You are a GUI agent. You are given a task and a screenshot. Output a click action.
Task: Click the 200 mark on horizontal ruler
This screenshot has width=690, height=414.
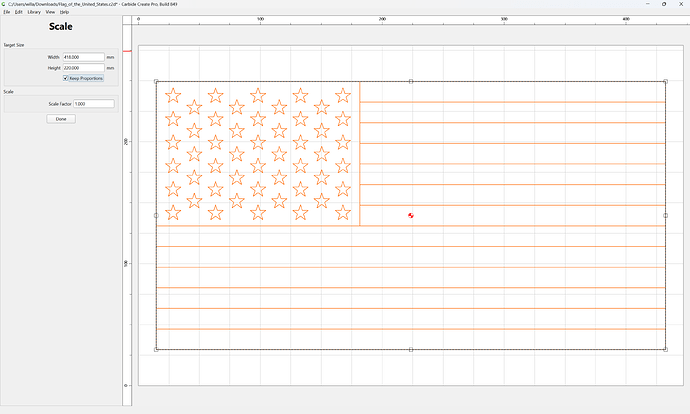point(382,19)
